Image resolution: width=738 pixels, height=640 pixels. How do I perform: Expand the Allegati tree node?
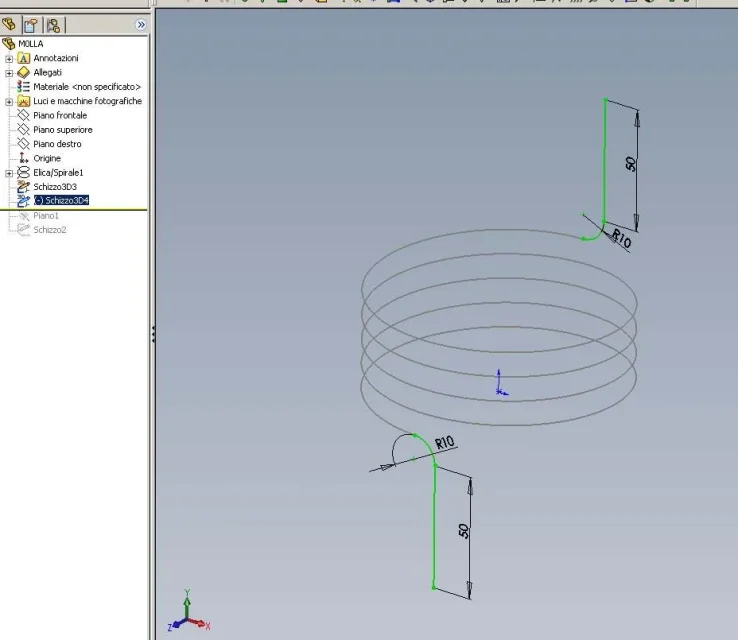tap(9, 73)
